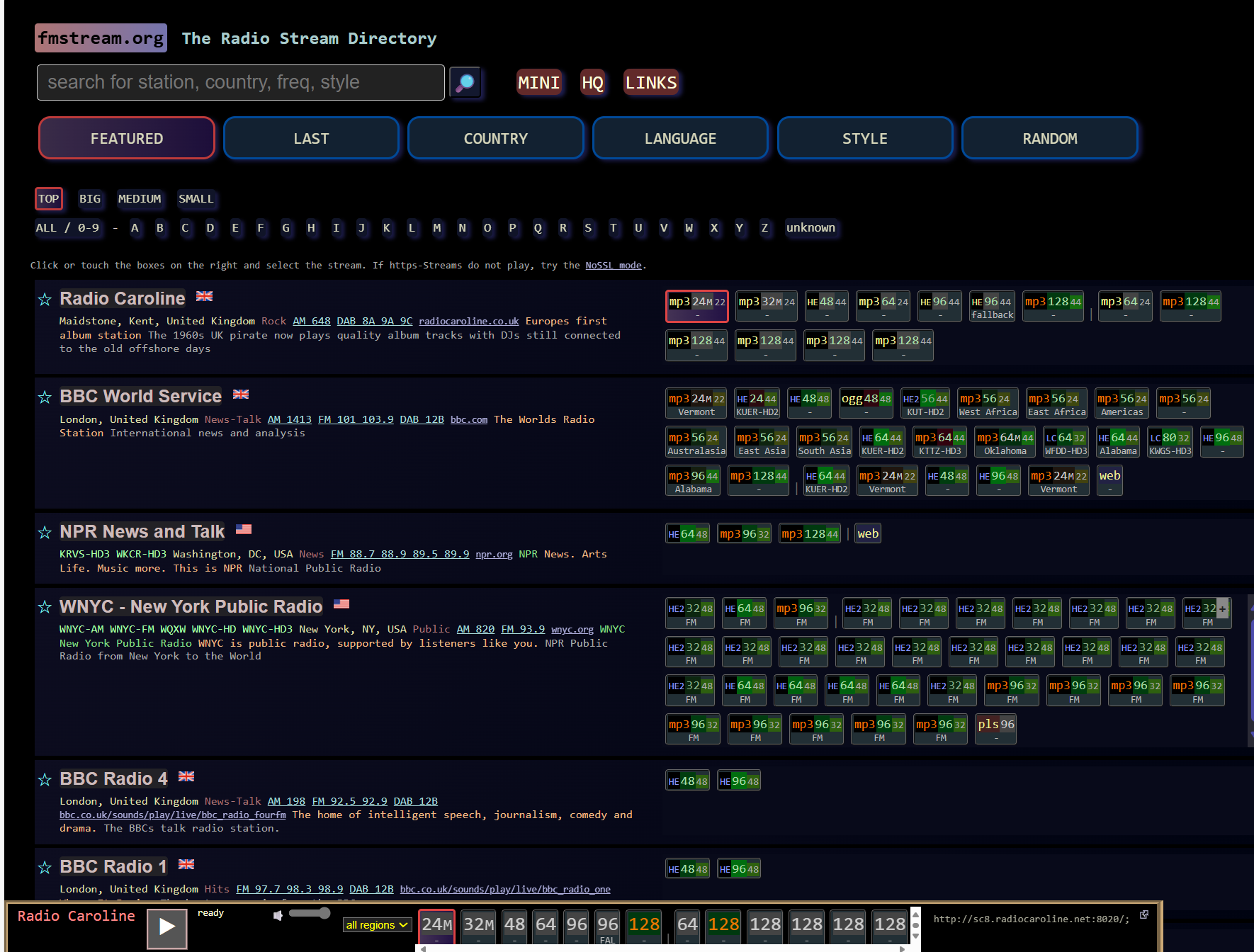The height and width of the screenshot is (952, 1254).
Task: Play the stream with the play button
Action: (x=167, y=927)
